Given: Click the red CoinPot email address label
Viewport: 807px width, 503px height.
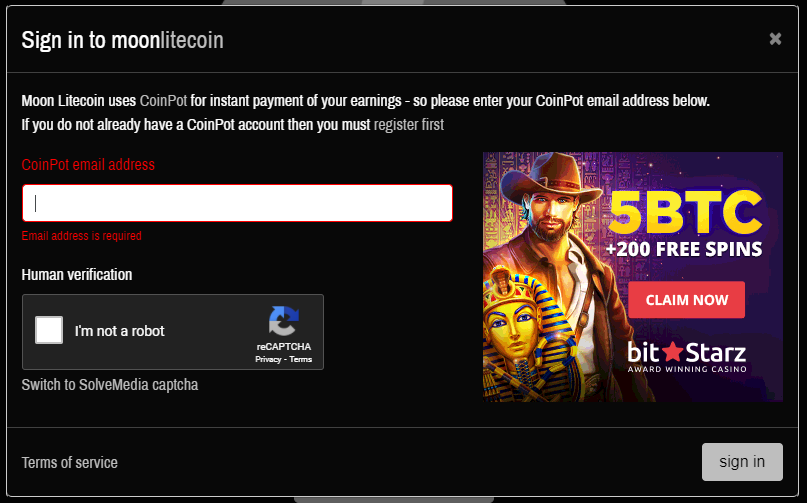Looking at the screenshot, I should [88, 164].
